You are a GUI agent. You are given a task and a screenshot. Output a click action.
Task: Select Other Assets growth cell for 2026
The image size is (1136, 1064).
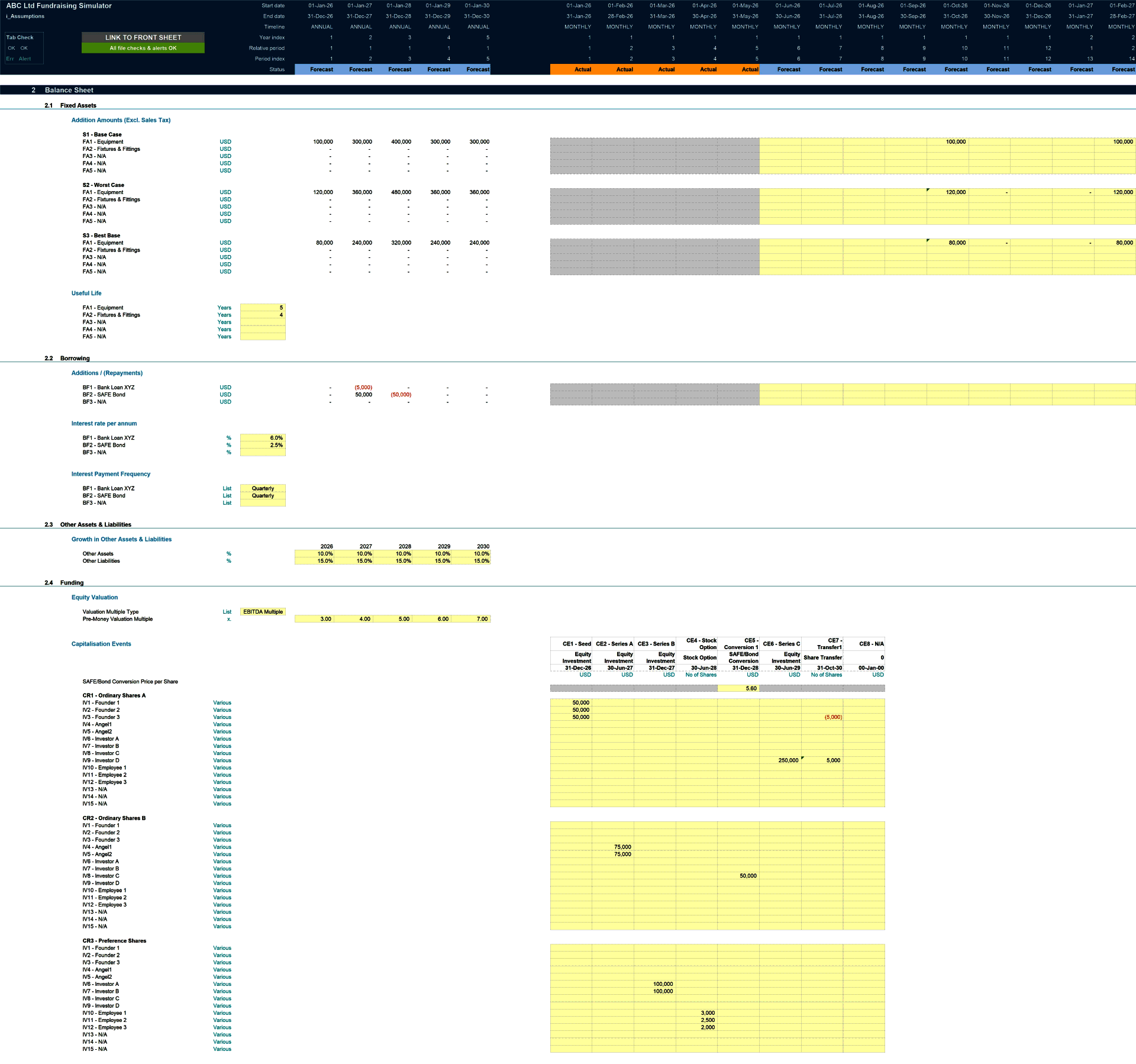pyautogui.click(x=314, y=554)
